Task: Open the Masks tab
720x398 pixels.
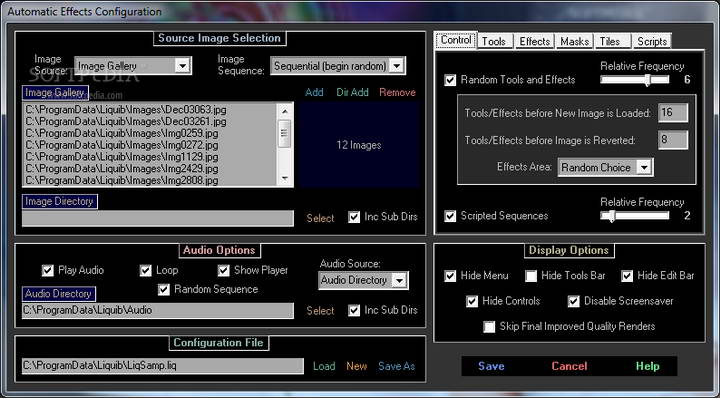Action: tap(574, 41)
